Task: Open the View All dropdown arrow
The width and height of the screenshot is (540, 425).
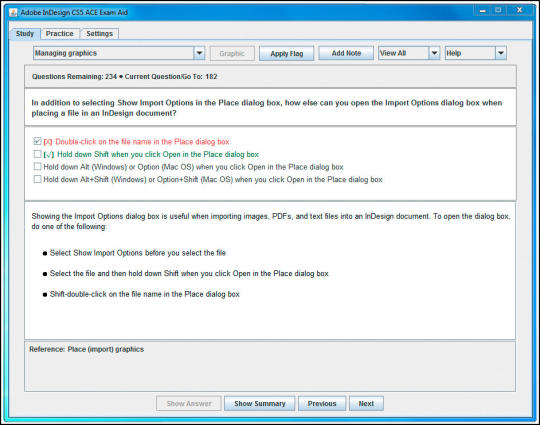Action: coord(434,53)
